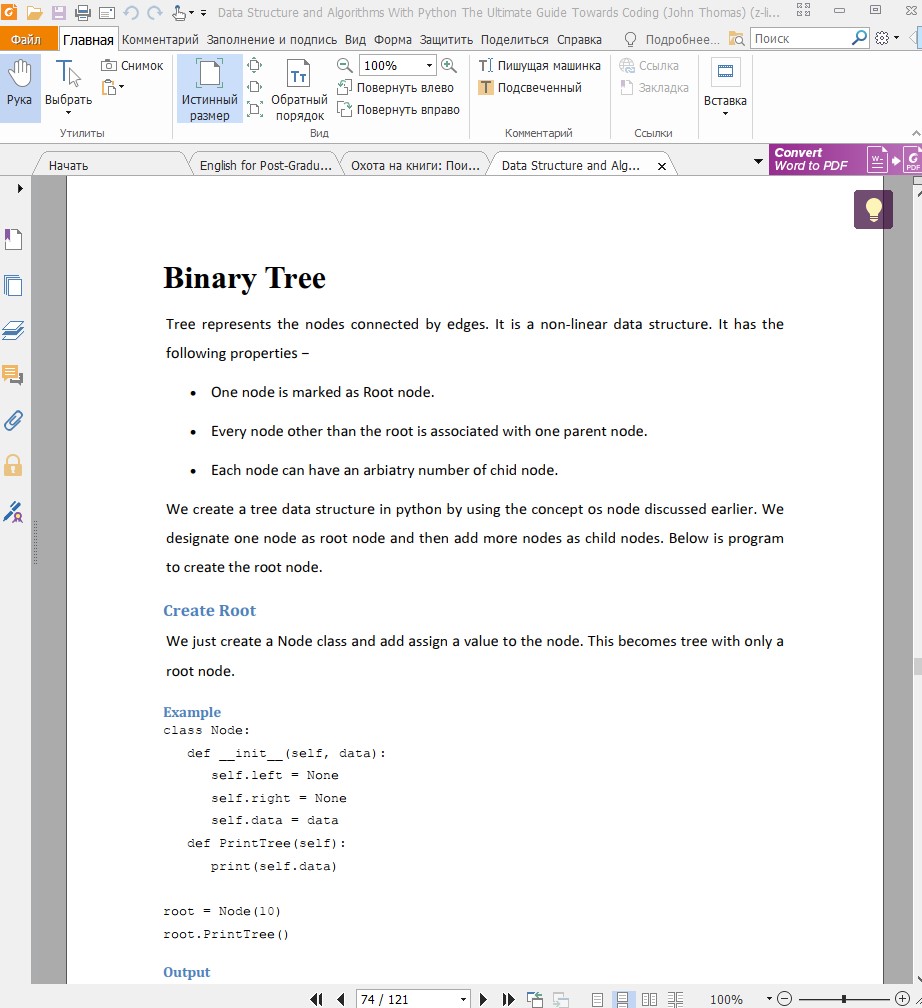Go to next page arrow in status bar
Viewport: 922px width, 1008px height.
[484, 999]
